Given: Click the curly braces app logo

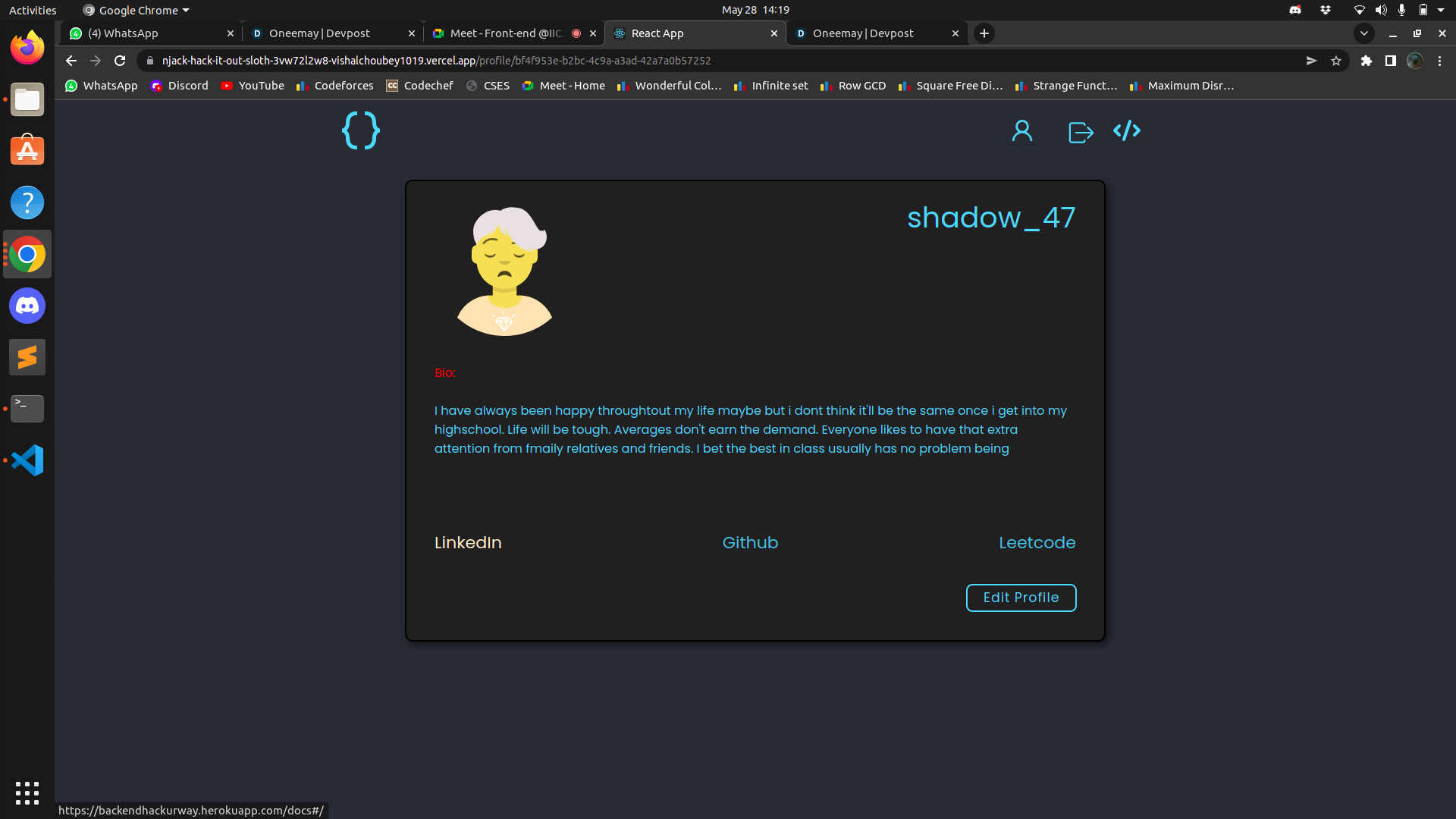Looking at the screenshot, I should coord(360,130).
